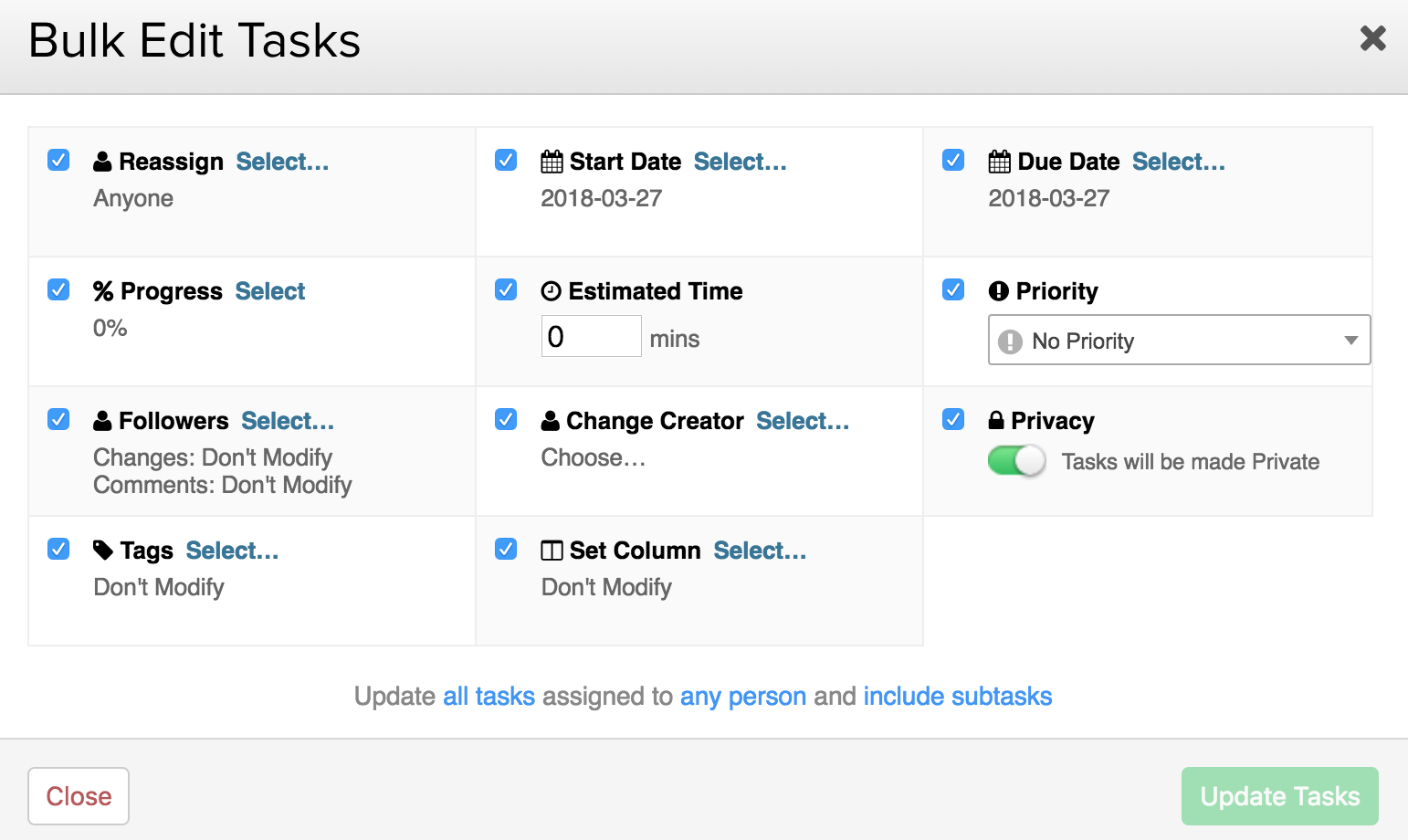Click the 'all tasks' filter link
The height and width of the screenshot is (840, 1408).
[489, 697]
